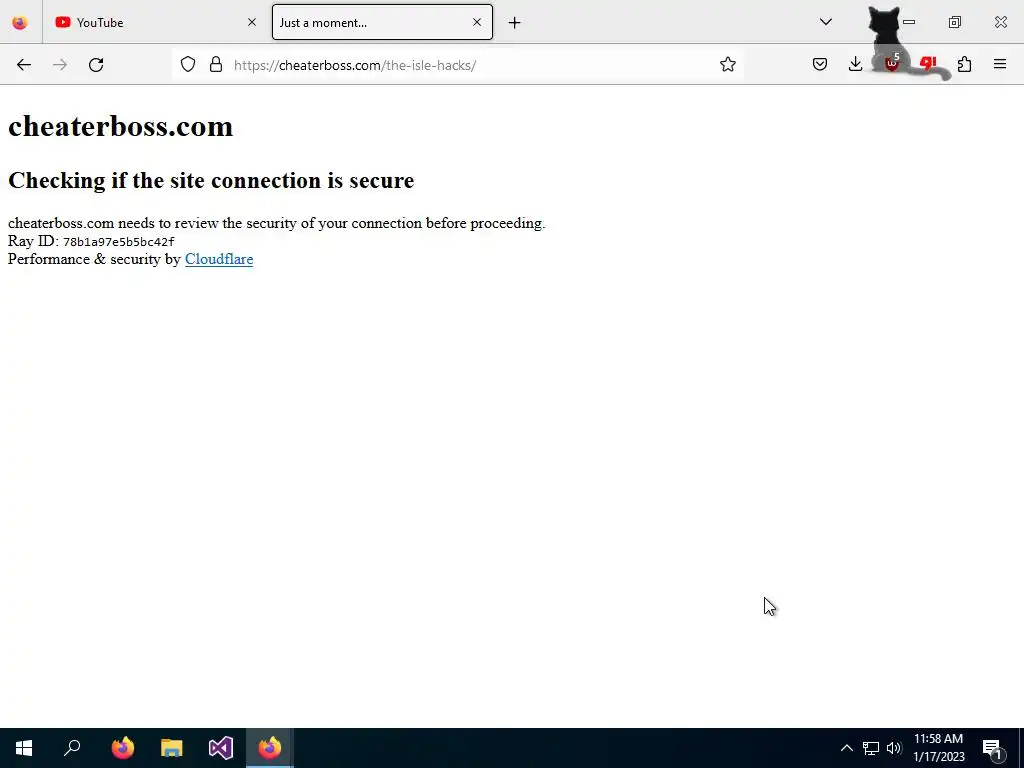1024x768 pixels.
Task: Open File Explorer from taskbar
Action: pyautogui.click(x=172, y=748)
